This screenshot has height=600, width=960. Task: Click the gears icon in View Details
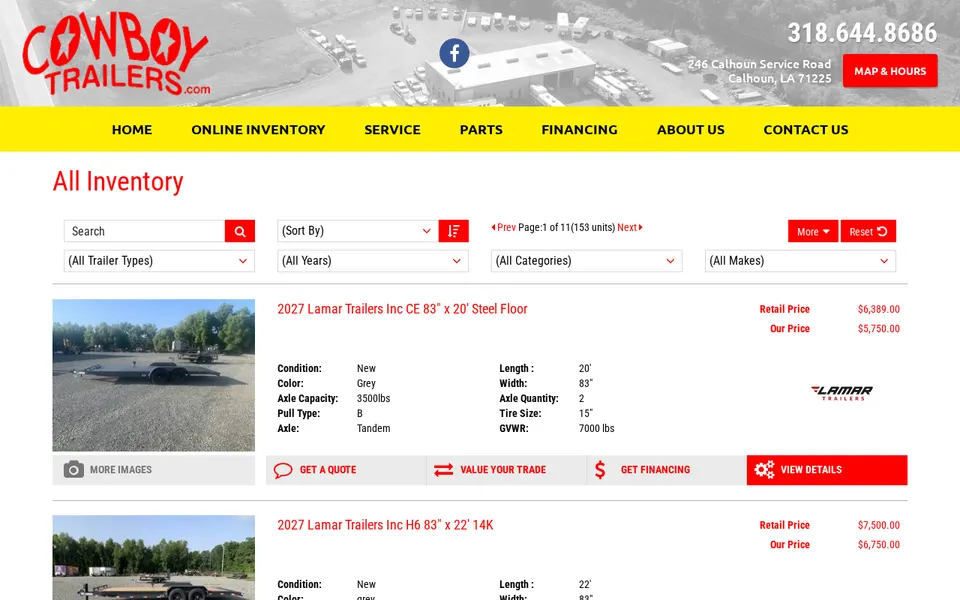click(x=764, y=470)
